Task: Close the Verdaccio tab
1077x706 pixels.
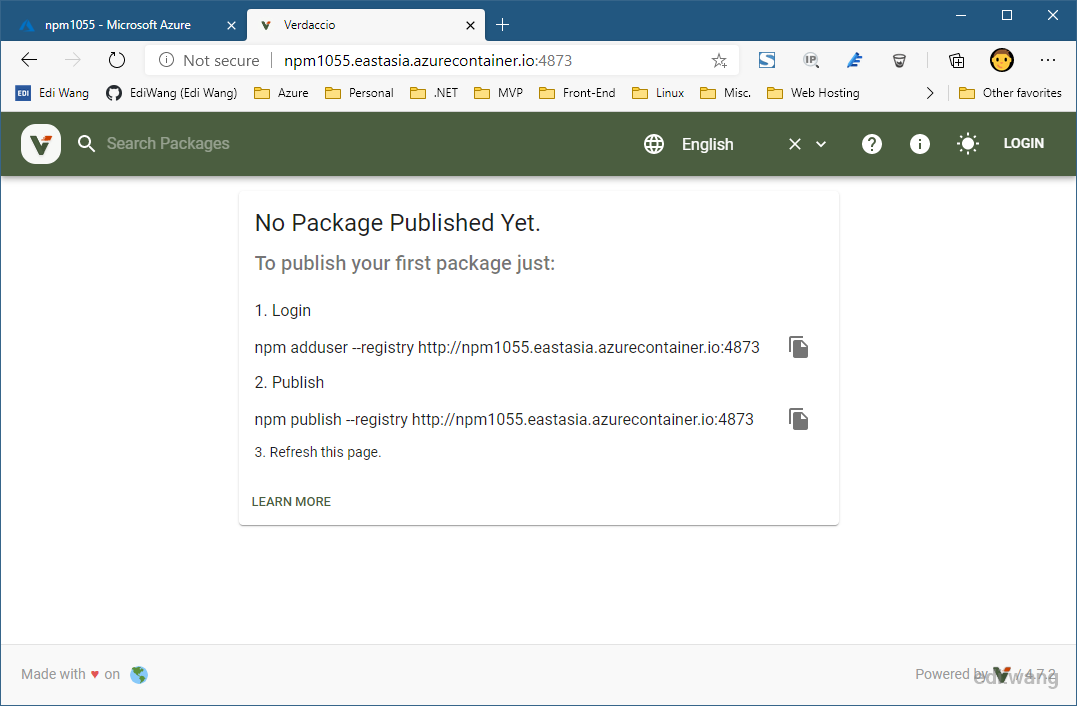Action: pos(471,25)
